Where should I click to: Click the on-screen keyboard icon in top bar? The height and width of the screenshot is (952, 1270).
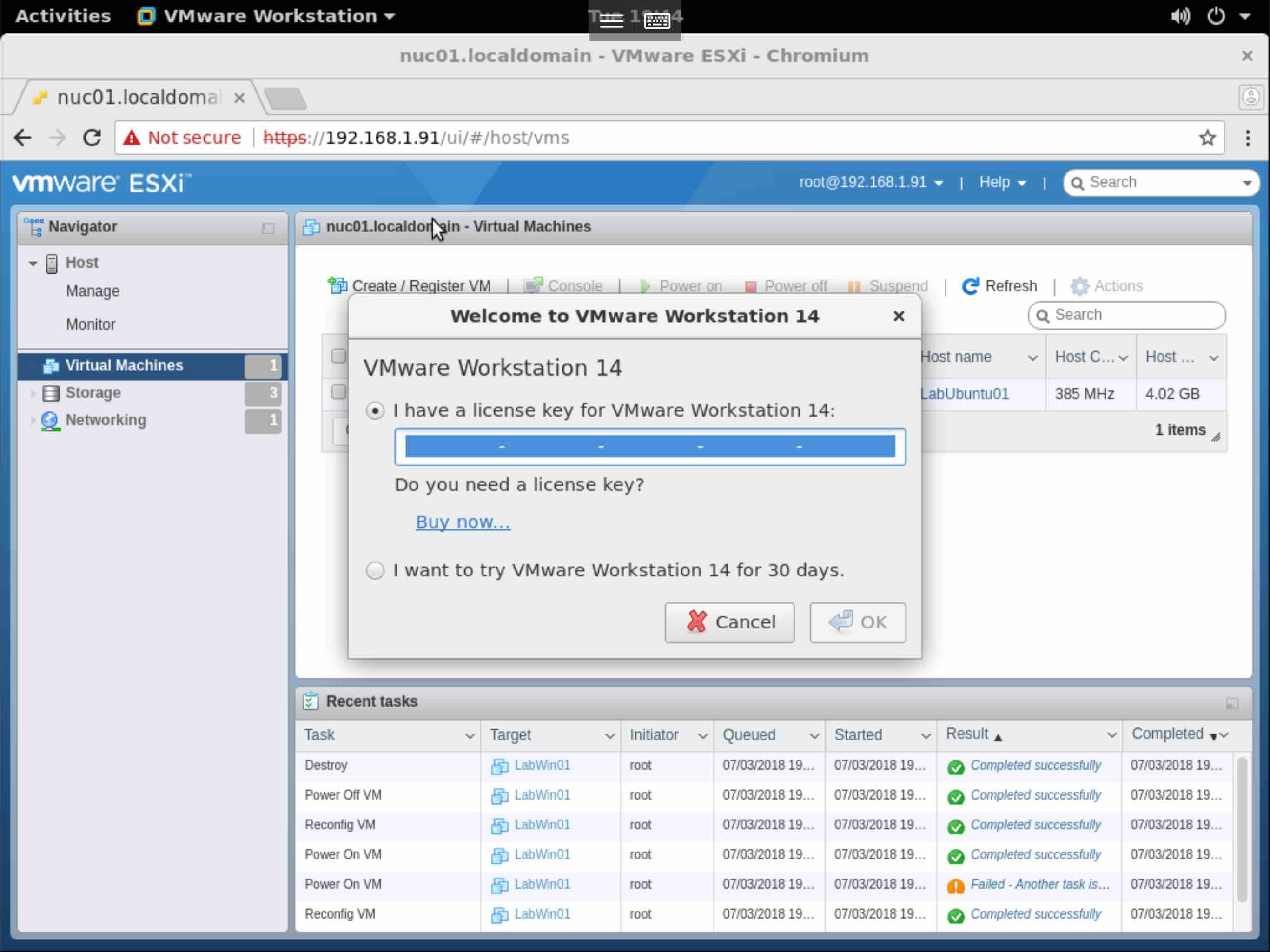click(657, 21)
